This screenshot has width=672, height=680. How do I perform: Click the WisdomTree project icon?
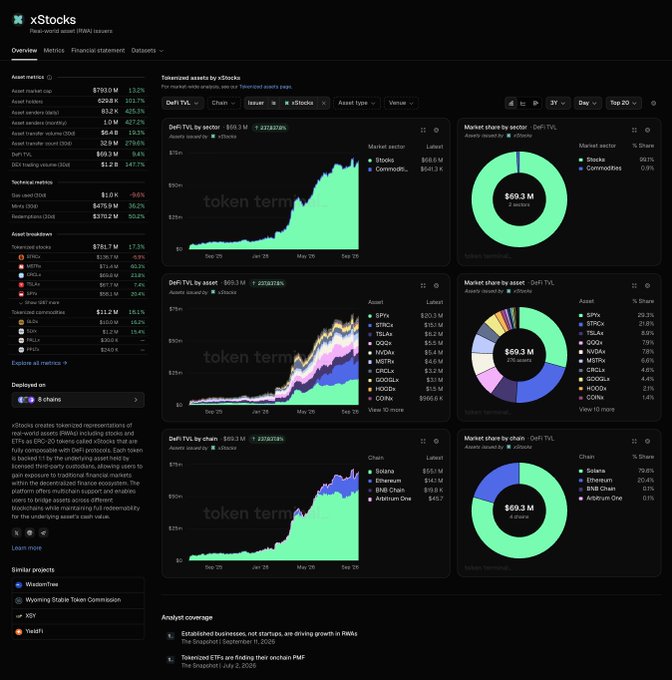point(18,585)
